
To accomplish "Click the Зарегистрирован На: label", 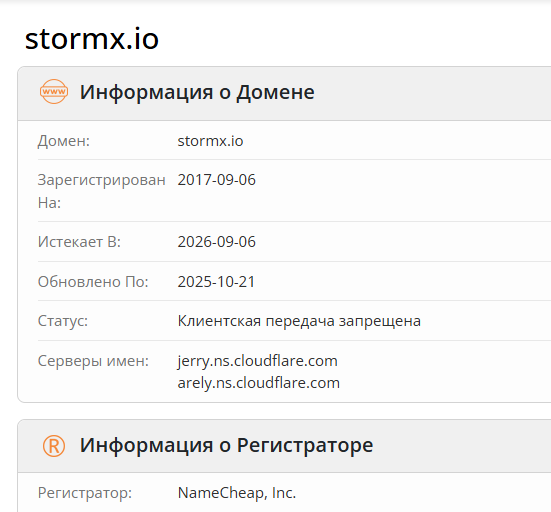I will pyautogui.click(x=102, y=191).
